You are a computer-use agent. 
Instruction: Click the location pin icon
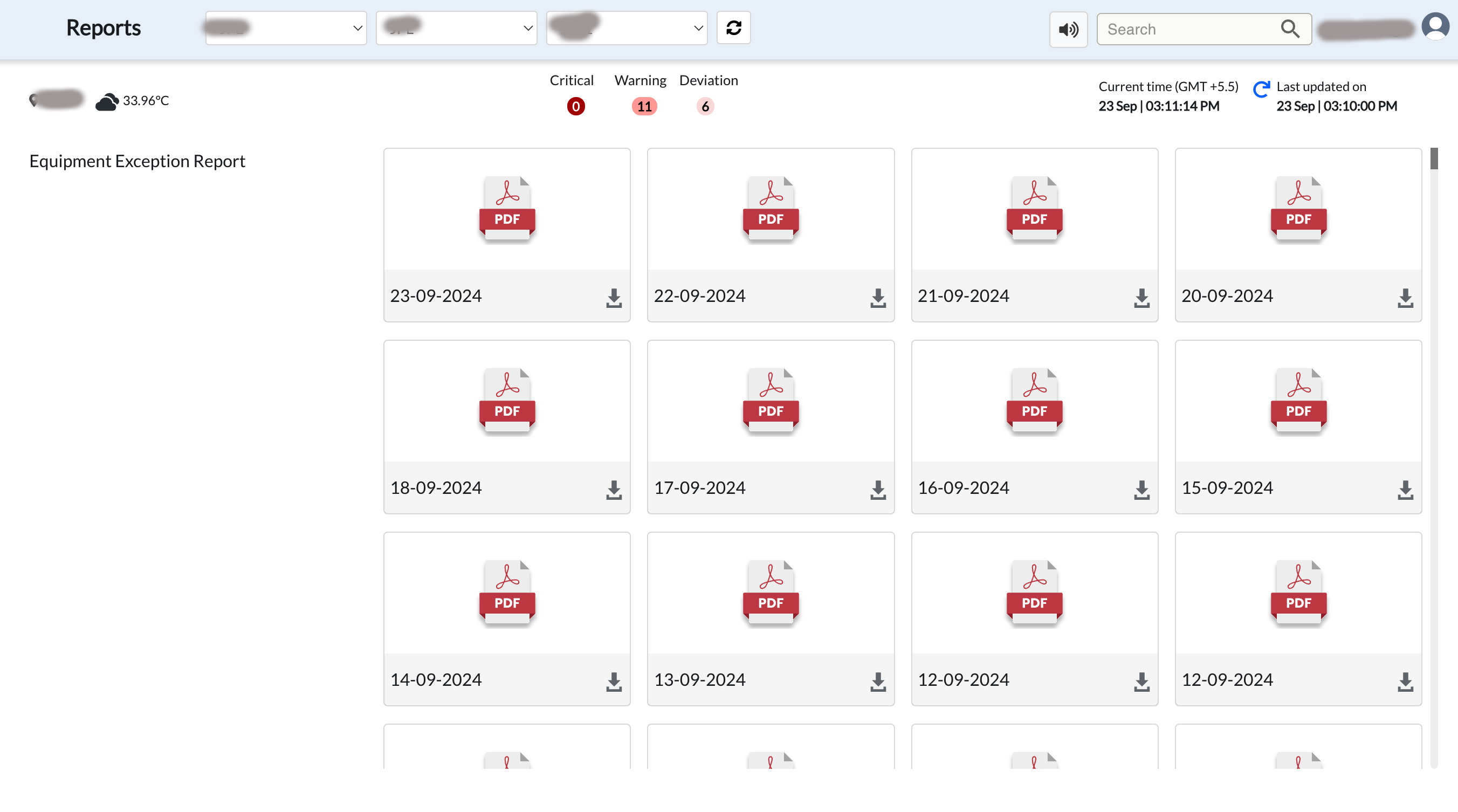[x=33, y=100]
